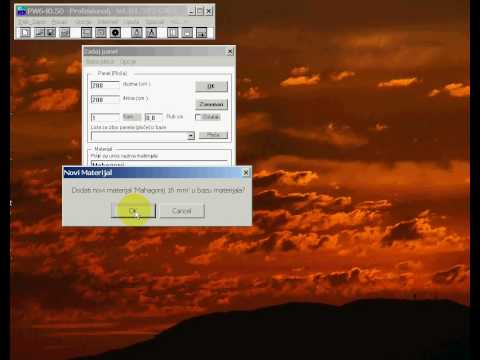Toggle the checkbox below the Zamenjaj button
Screen dimensions: 480x360
[x=198, y=117]
